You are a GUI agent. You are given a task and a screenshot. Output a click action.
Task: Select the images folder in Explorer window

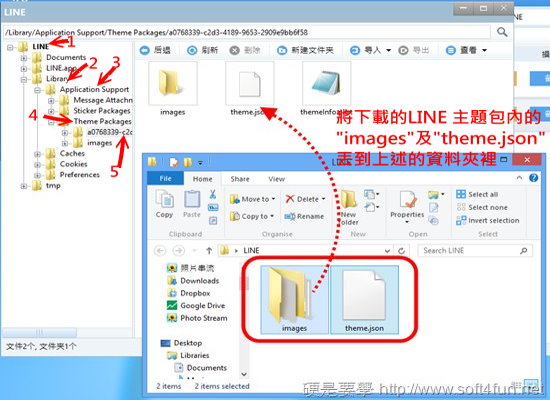[294, 300]
